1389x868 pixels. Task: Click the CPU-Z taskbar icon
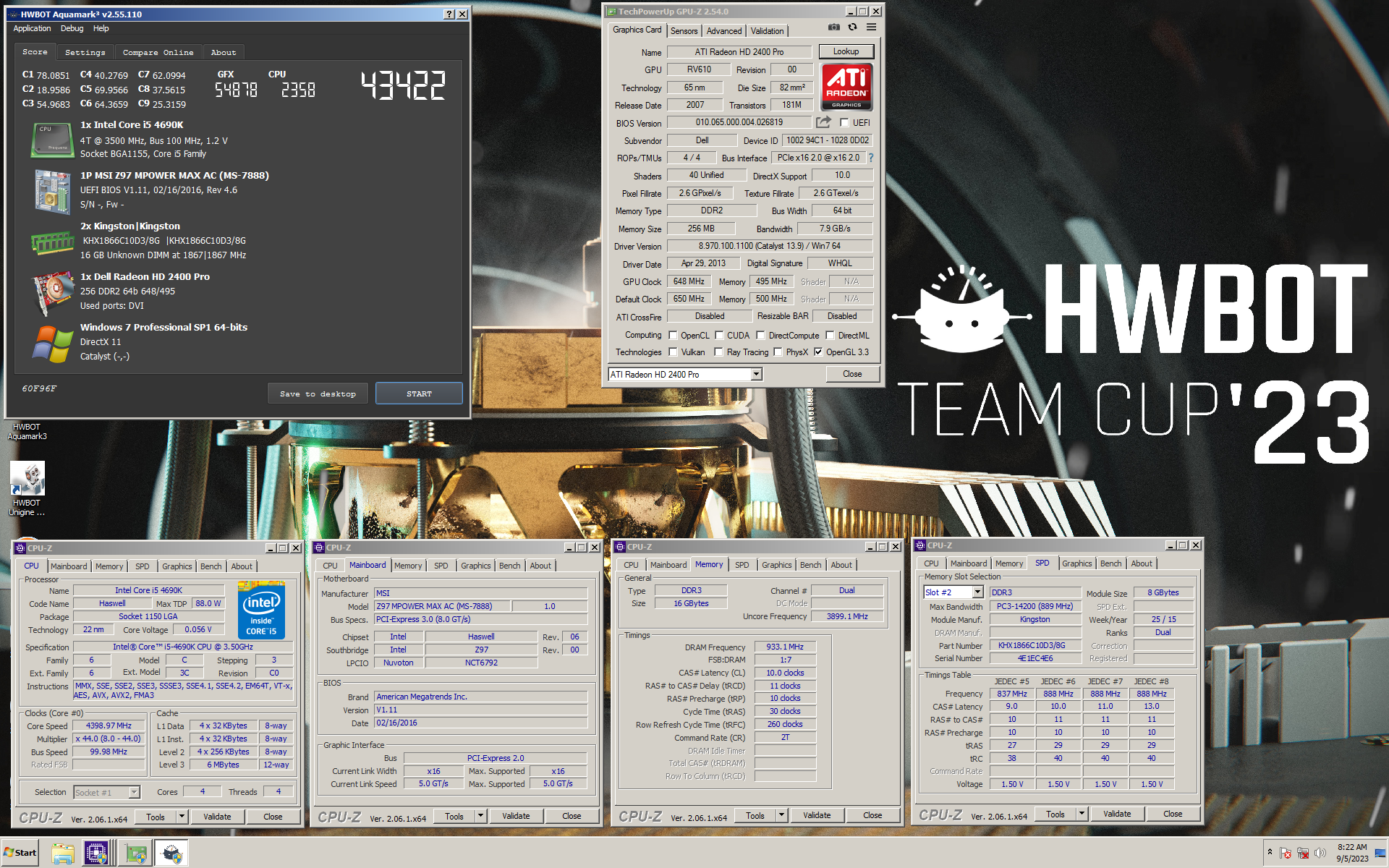(x=96, y=854)
